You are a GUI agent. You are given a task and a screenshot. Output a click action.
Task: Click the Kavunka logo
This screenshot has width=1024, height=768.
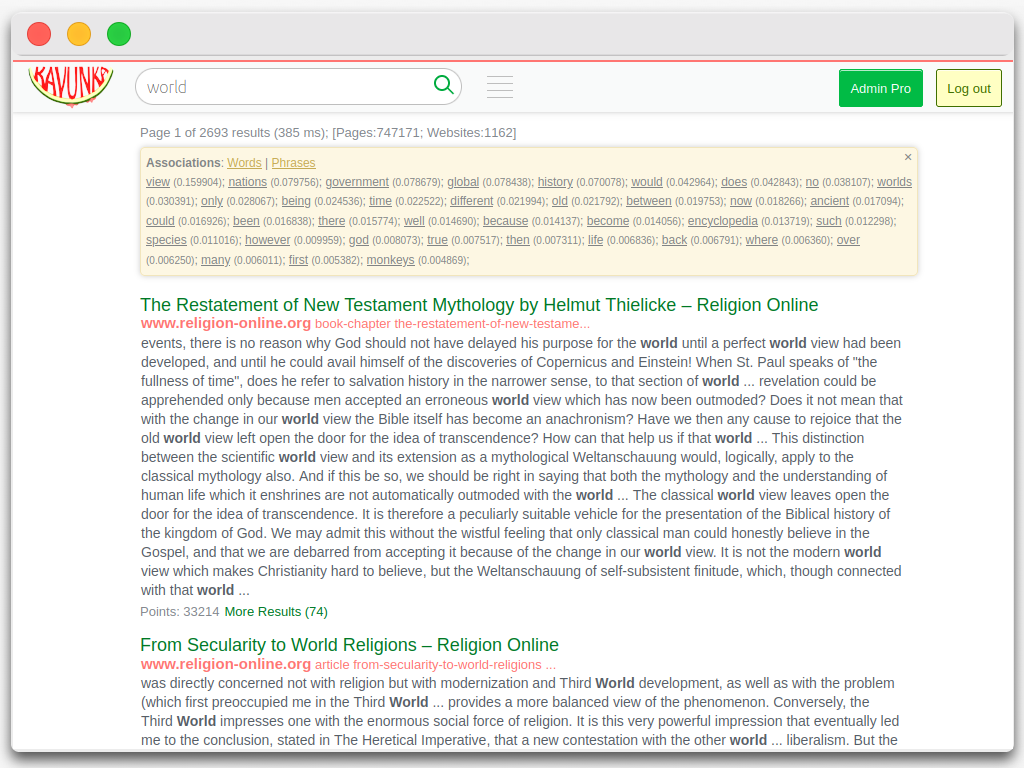point(70,85)
